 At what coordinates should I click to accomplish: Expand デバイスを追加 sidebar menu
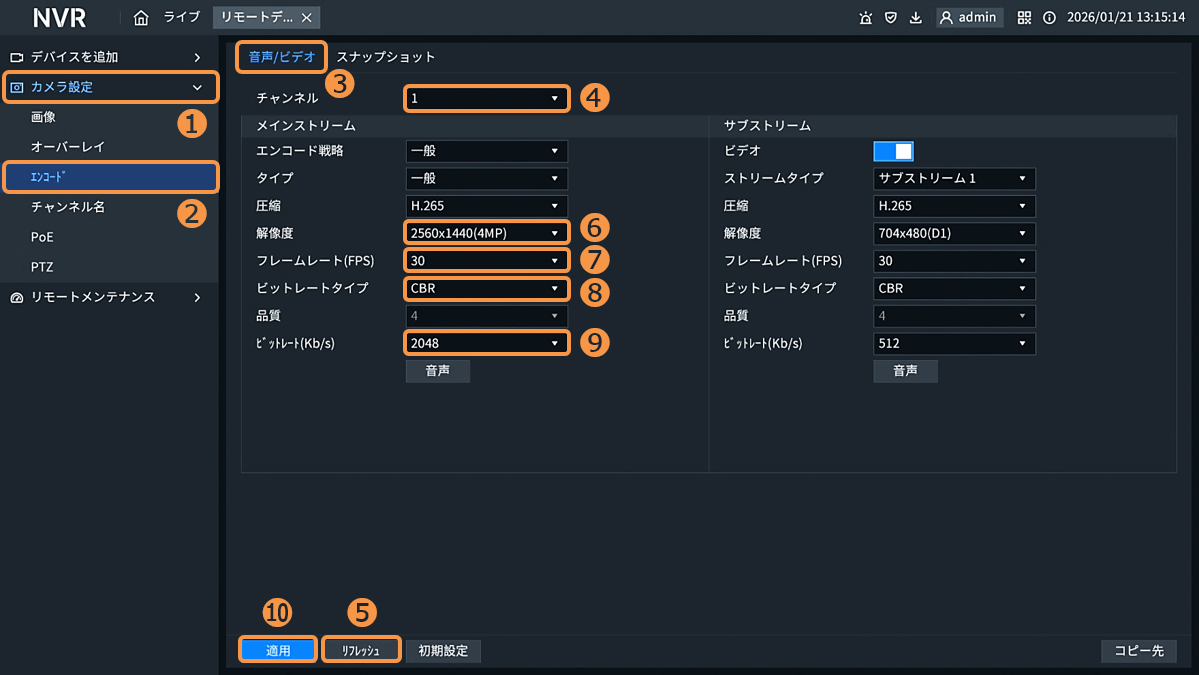108,57
